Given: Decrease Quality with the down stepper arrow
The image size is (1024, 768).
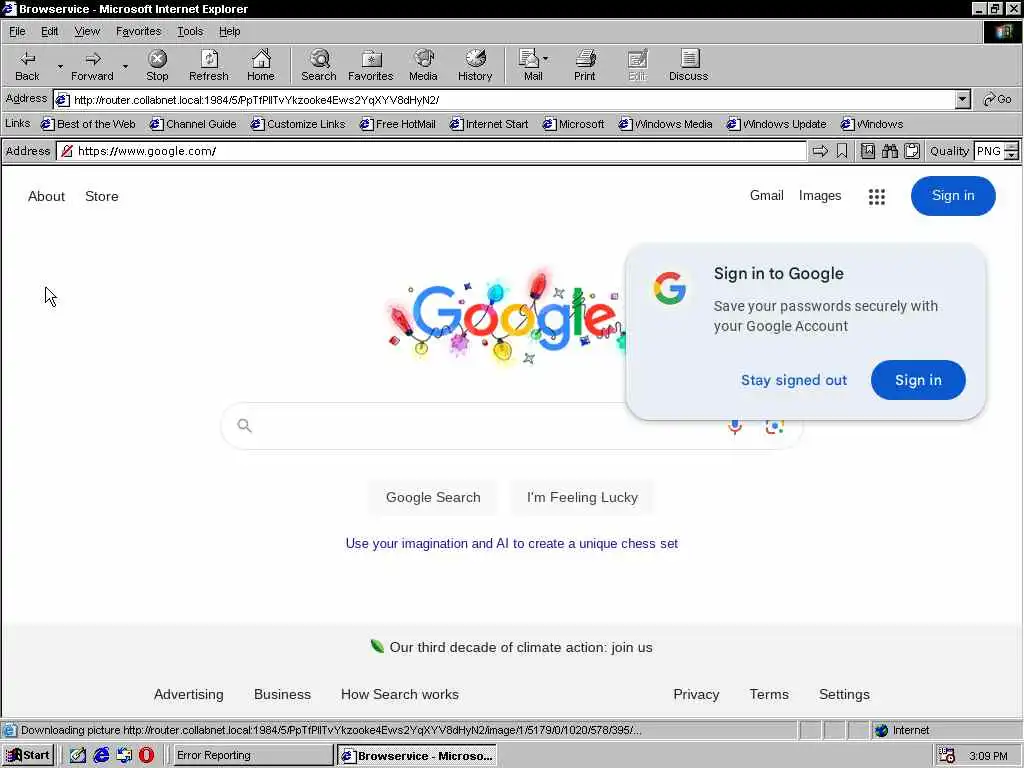Looking at the screenshot, I should (x=1012, y=155).
